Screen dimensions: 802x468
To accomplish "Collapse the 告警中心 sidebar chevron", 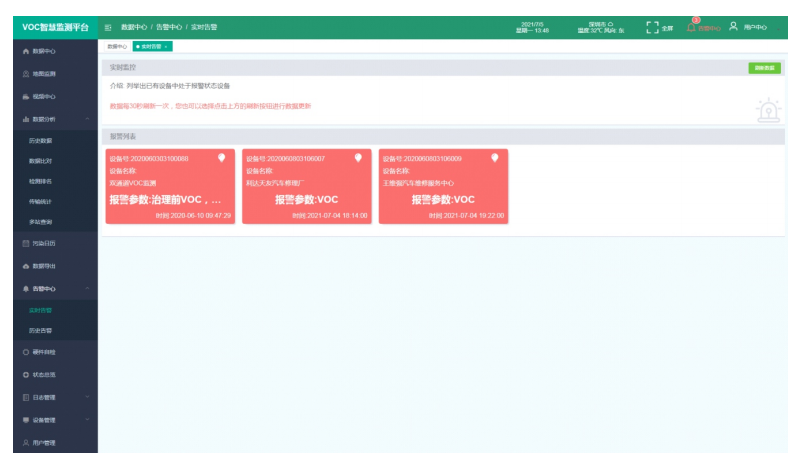I will point(87,289).
